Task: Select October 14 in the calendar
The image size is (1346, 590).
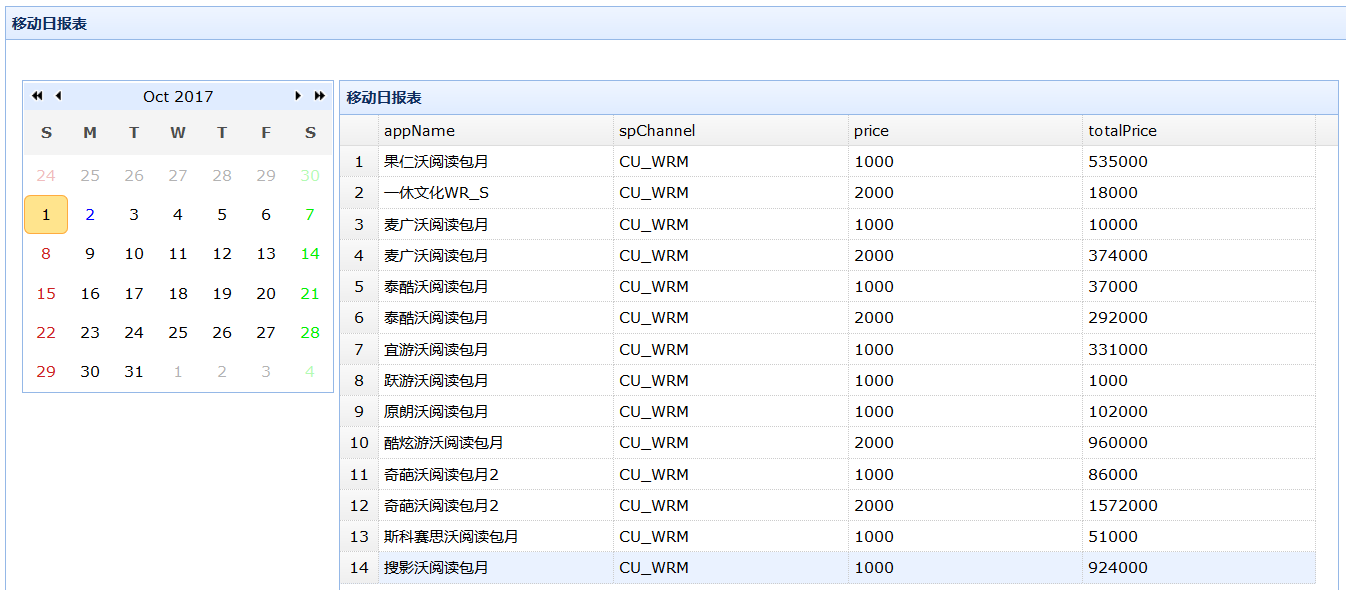Action: click(x=310, y=254)
